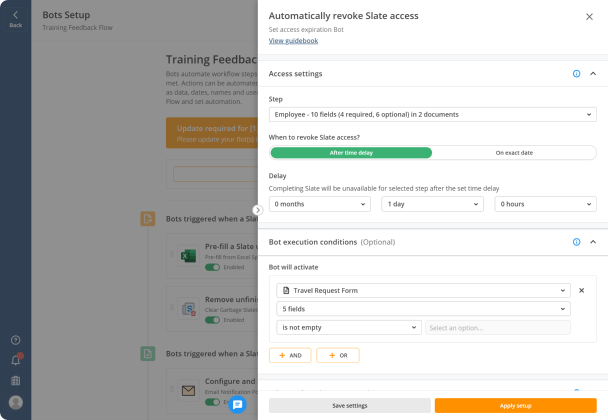This screenshot has height=420, width=608.
Task: Click the 'Select an option...' field
Action: coord(498,328)
